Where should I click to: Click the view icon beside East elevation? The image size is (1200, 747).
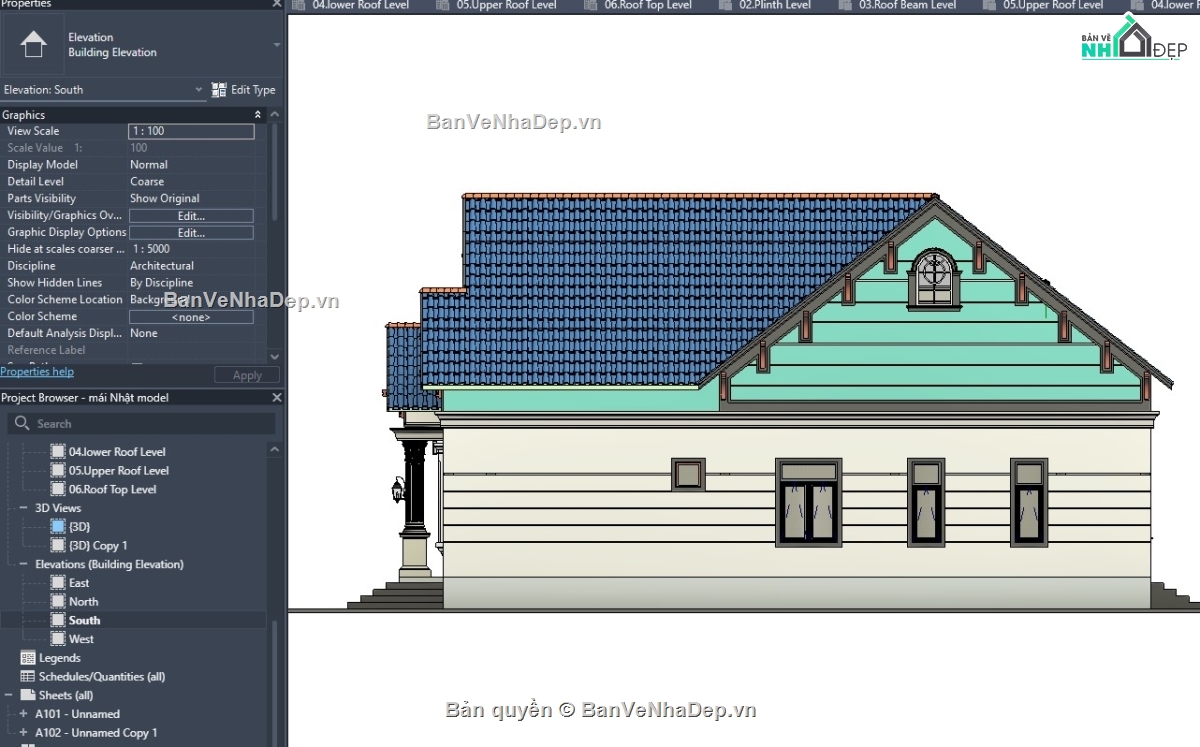58,583
